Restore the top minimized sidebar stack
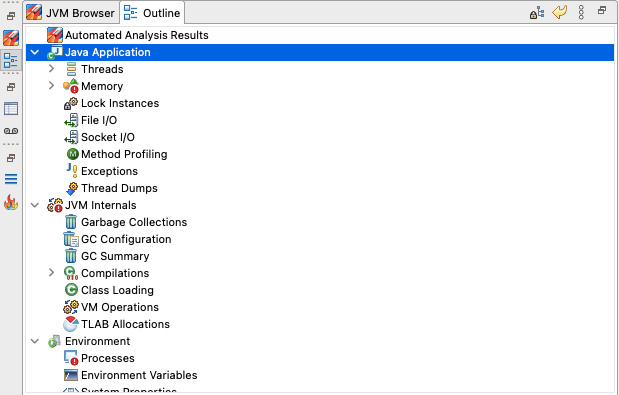The height and width of the screenshot is (395, 619). coord(11,16)
